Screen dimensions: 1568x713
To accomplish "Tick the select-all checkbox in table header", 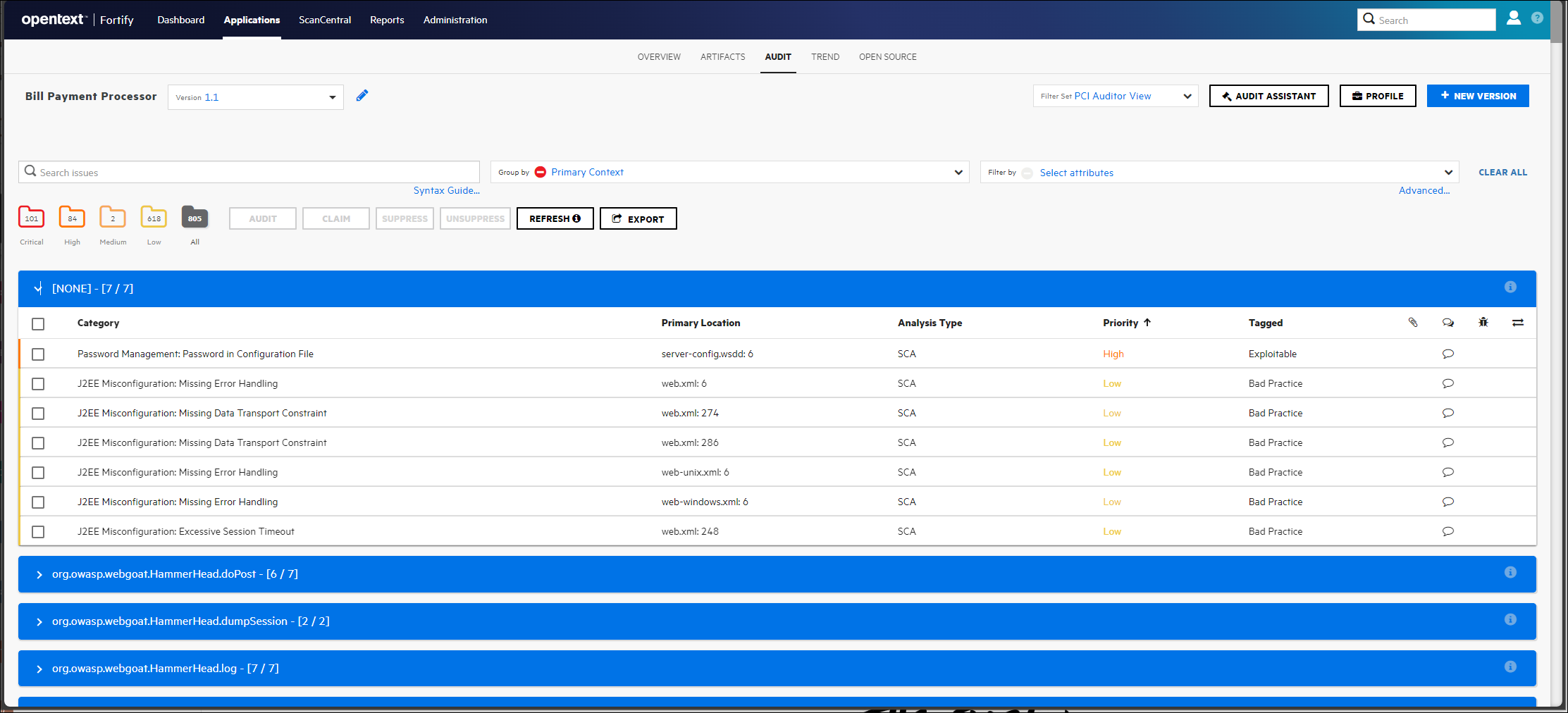I will (38, 324).
